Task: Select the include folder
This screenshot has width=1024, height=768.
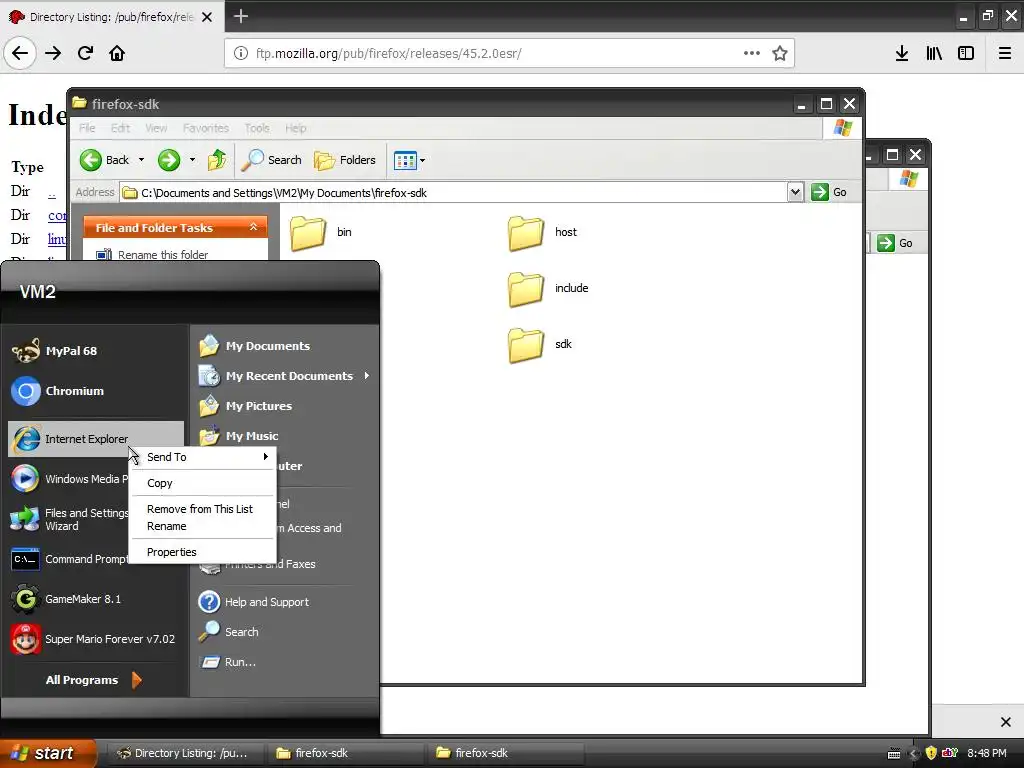Action: click(547, 289)
